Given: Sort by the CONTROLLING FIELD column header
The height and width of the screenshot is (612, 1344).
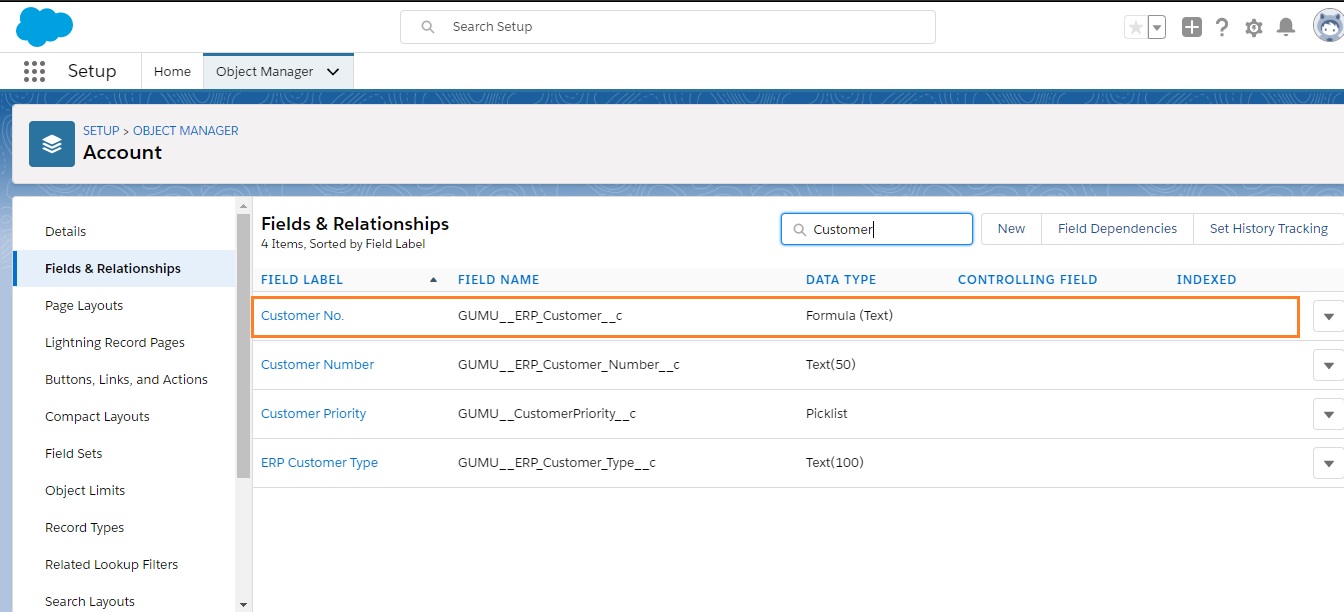Looking at the screenshot, I should [x=1028, y=280].
